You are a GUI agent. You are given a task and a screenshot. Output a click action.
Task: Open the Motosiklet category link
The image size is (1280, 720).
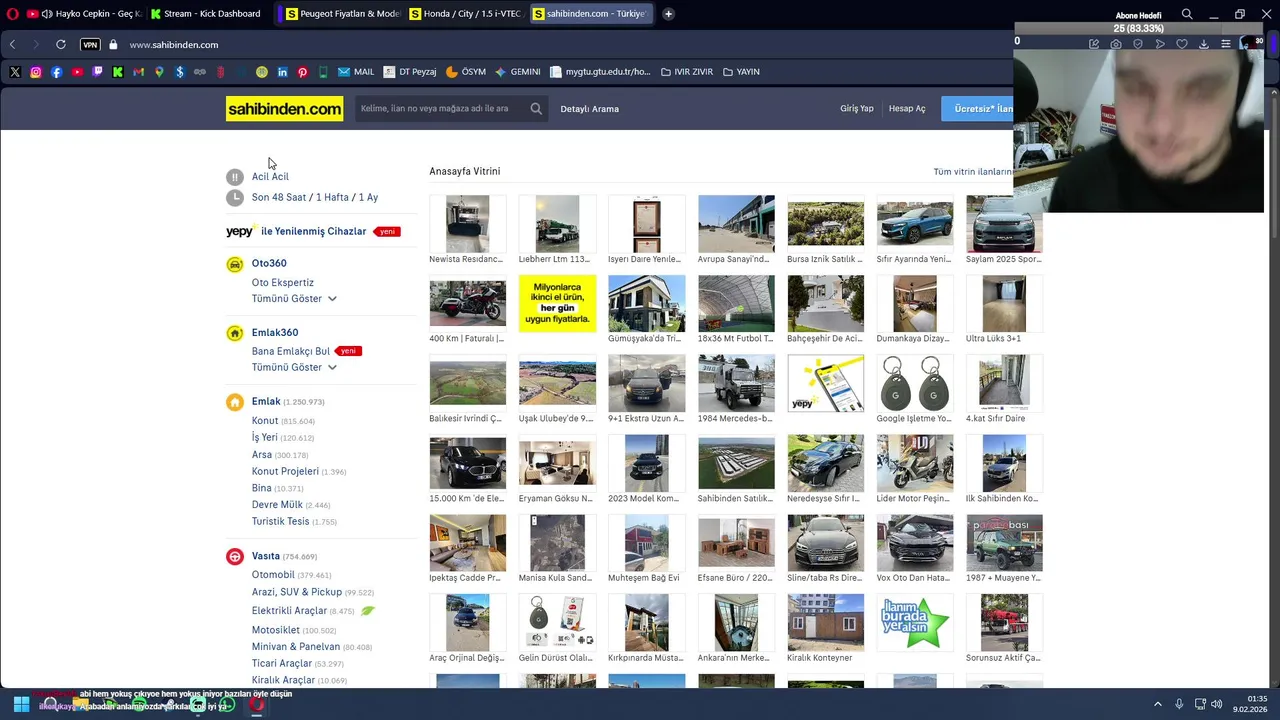click(276, 631)
